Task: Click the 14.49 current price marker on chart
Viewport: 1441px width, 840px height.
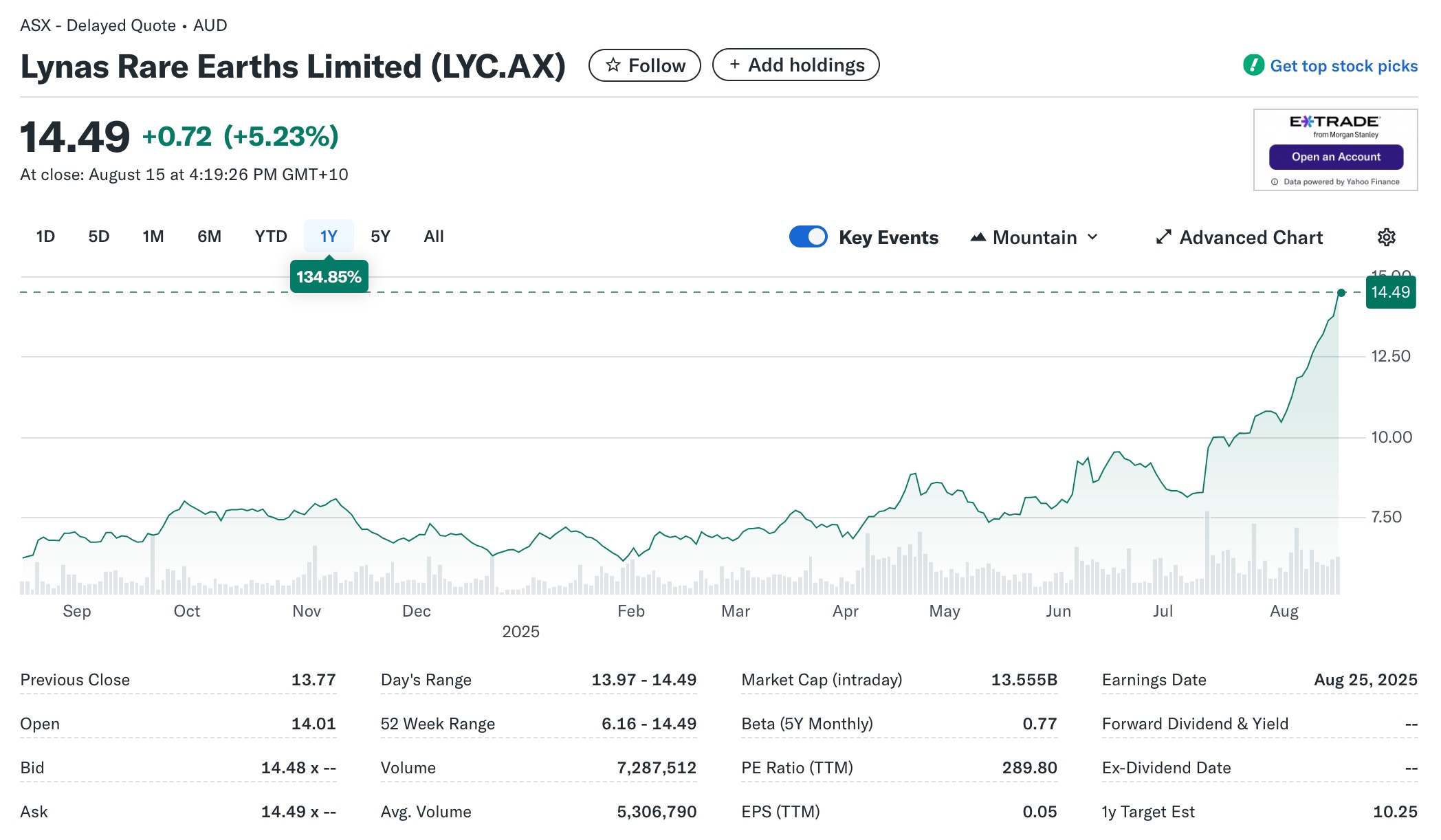Action: click(1390, 292)
